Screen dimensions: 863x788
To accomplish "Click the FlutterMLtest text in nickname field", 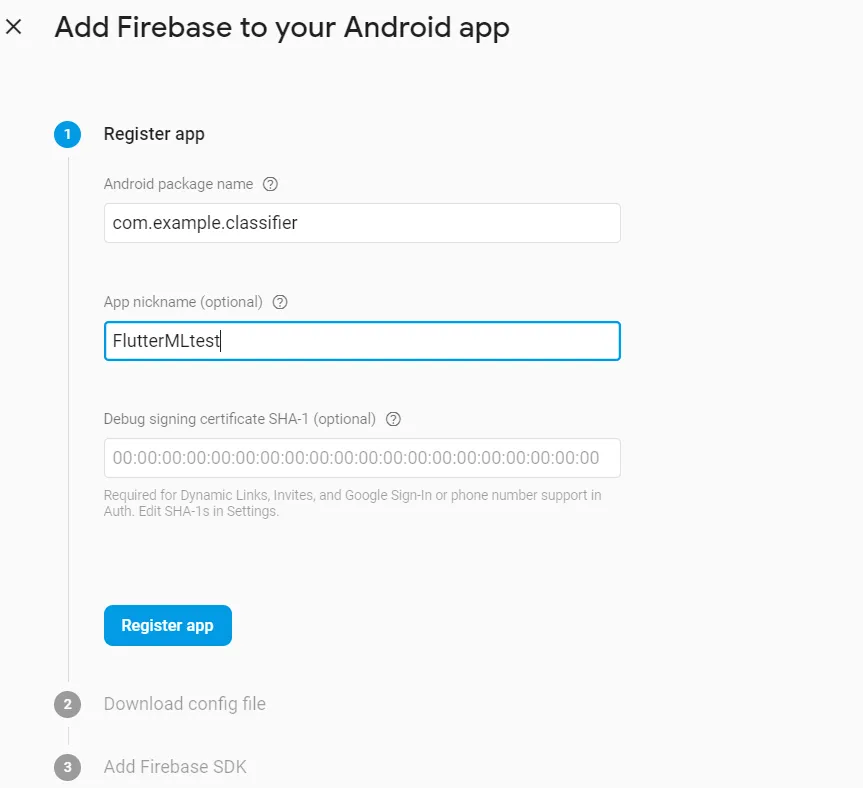I will [x=166, y=341].
